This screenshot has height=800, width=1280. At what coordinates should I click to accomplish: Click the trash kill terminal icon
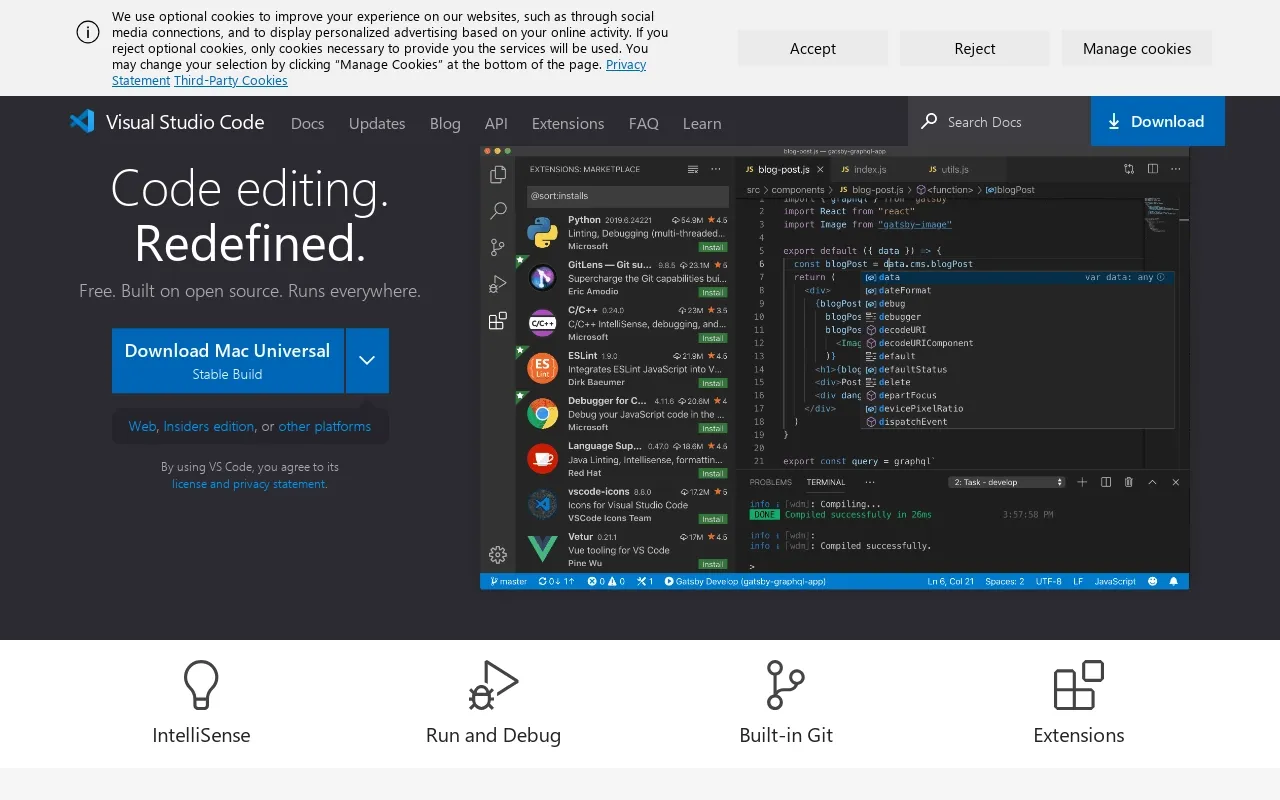[1129, 482]
